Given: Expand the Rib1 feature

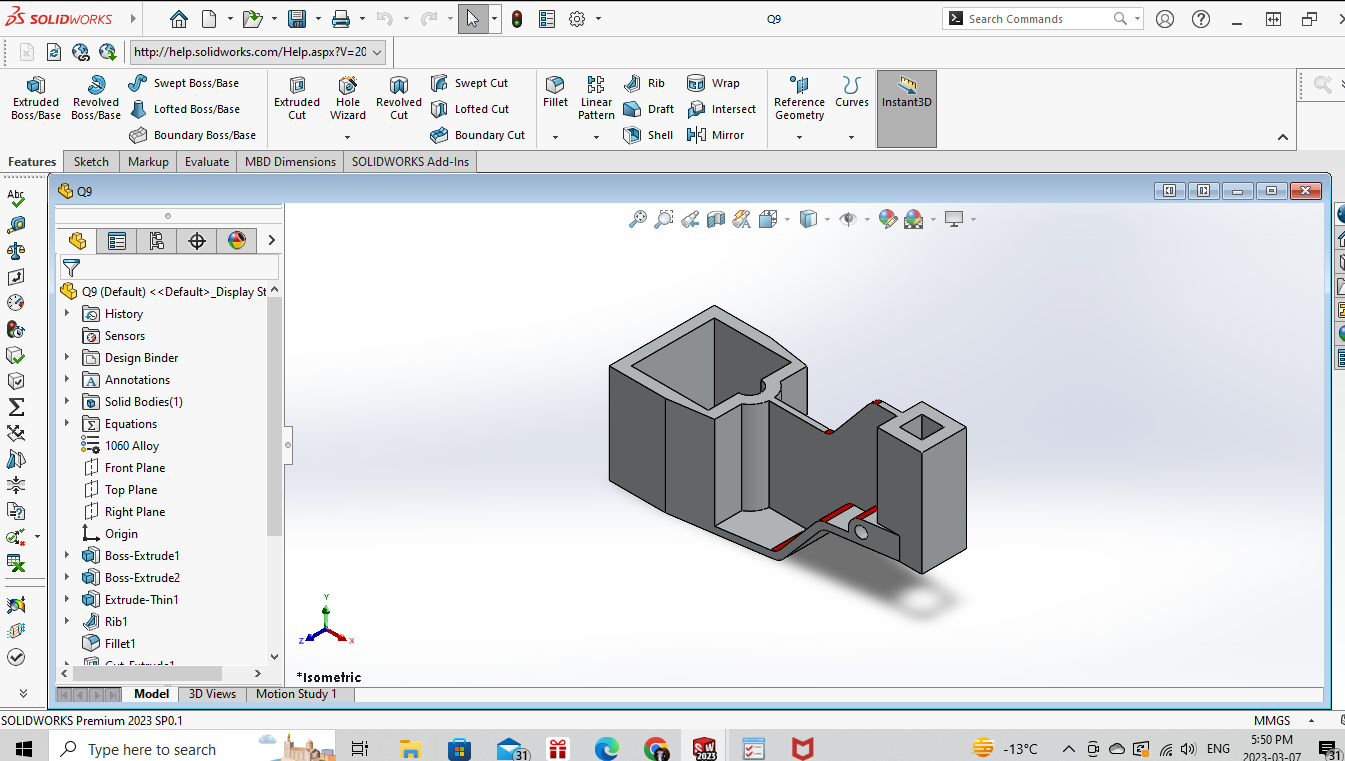Looking at the screenshot, I should (x=67, y=621).
